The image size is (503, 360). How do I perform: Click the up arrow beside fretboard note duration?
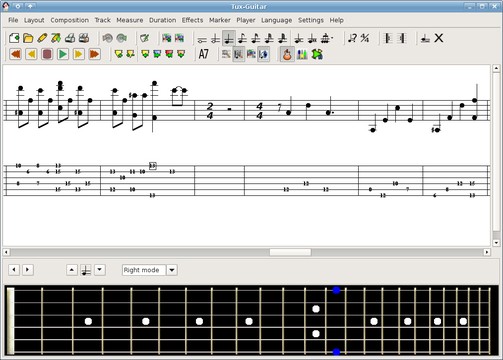tap(72, 269)
